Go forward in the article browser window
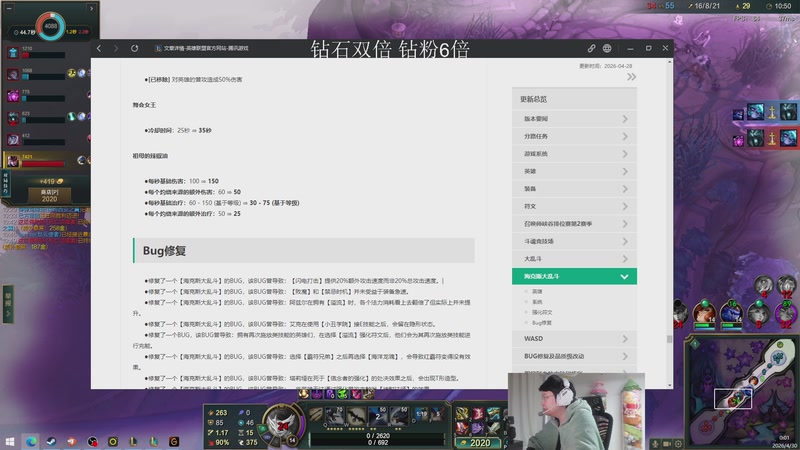Screen dimensions: 800x450 [116, 48]
